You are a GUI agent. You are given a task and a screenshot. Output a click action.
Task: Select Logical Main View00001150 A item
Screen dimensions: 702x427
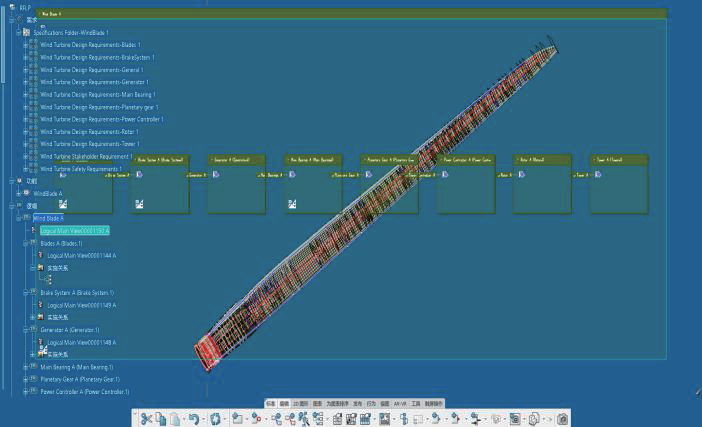(75, 230)
